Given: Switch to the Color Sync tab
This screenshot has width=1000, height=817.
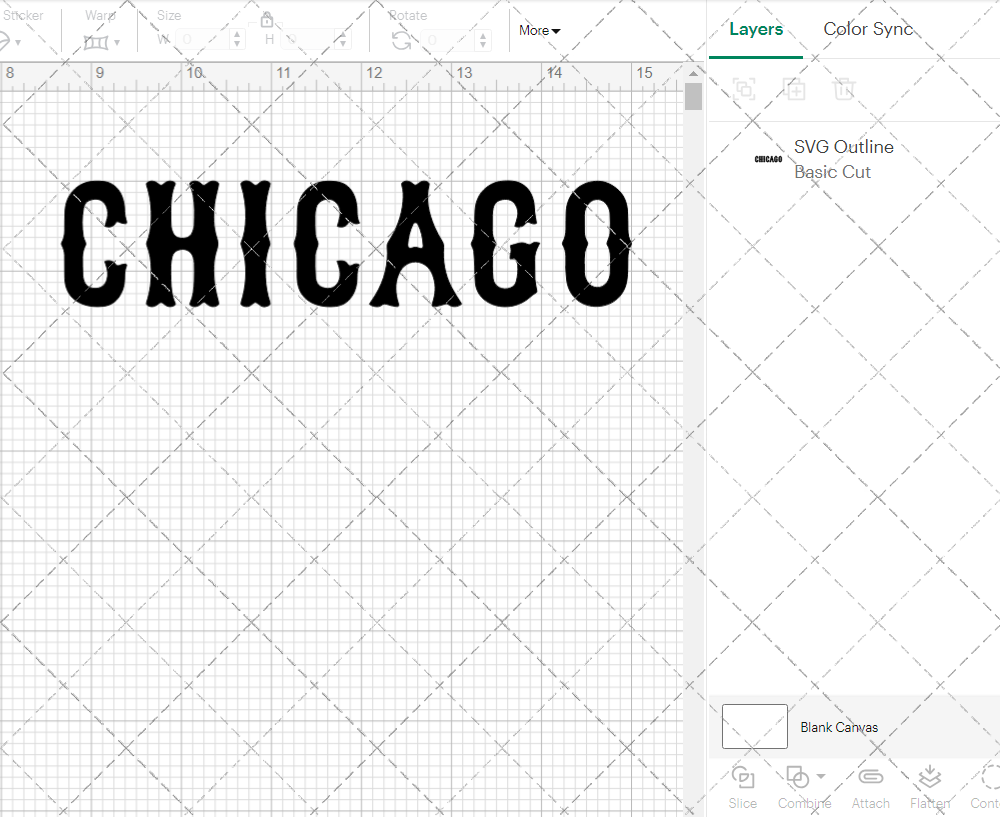Looking at the screenshot, I should (x=868, y=29).
